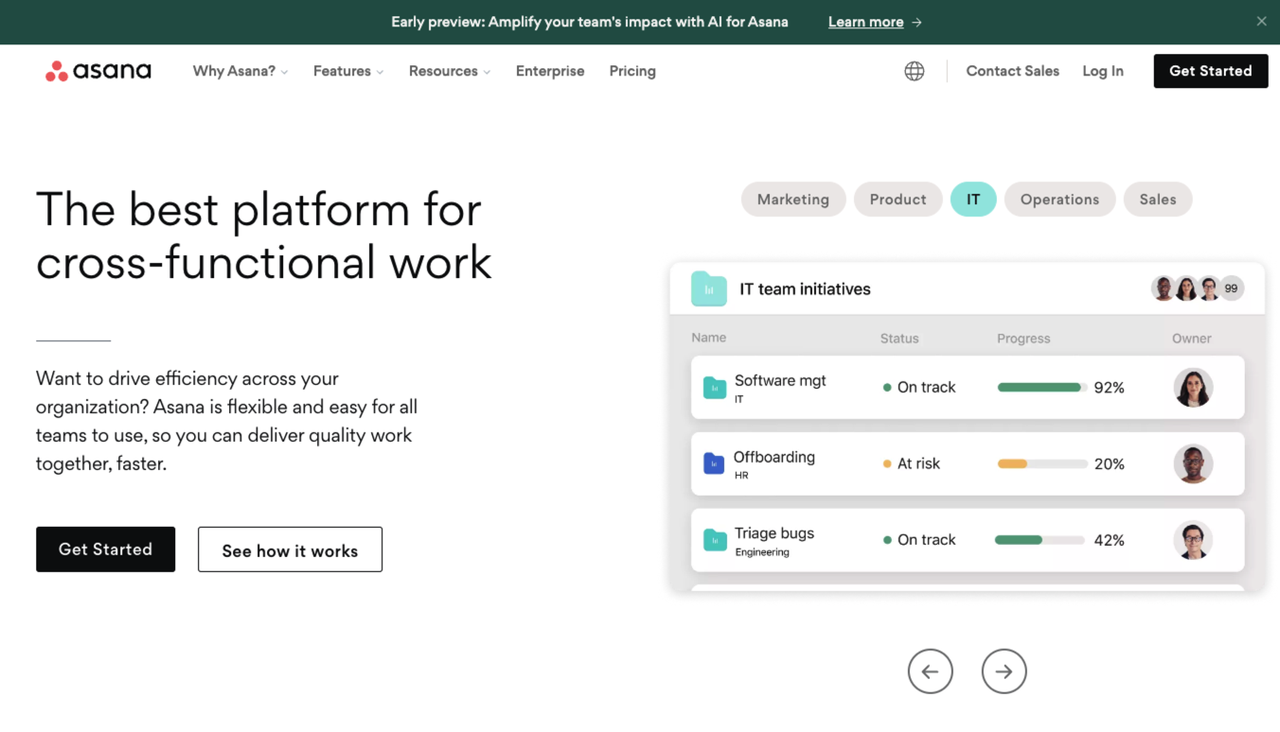Click the Software mgt On track status
1280x732 pixels.
tap(919, 387)
